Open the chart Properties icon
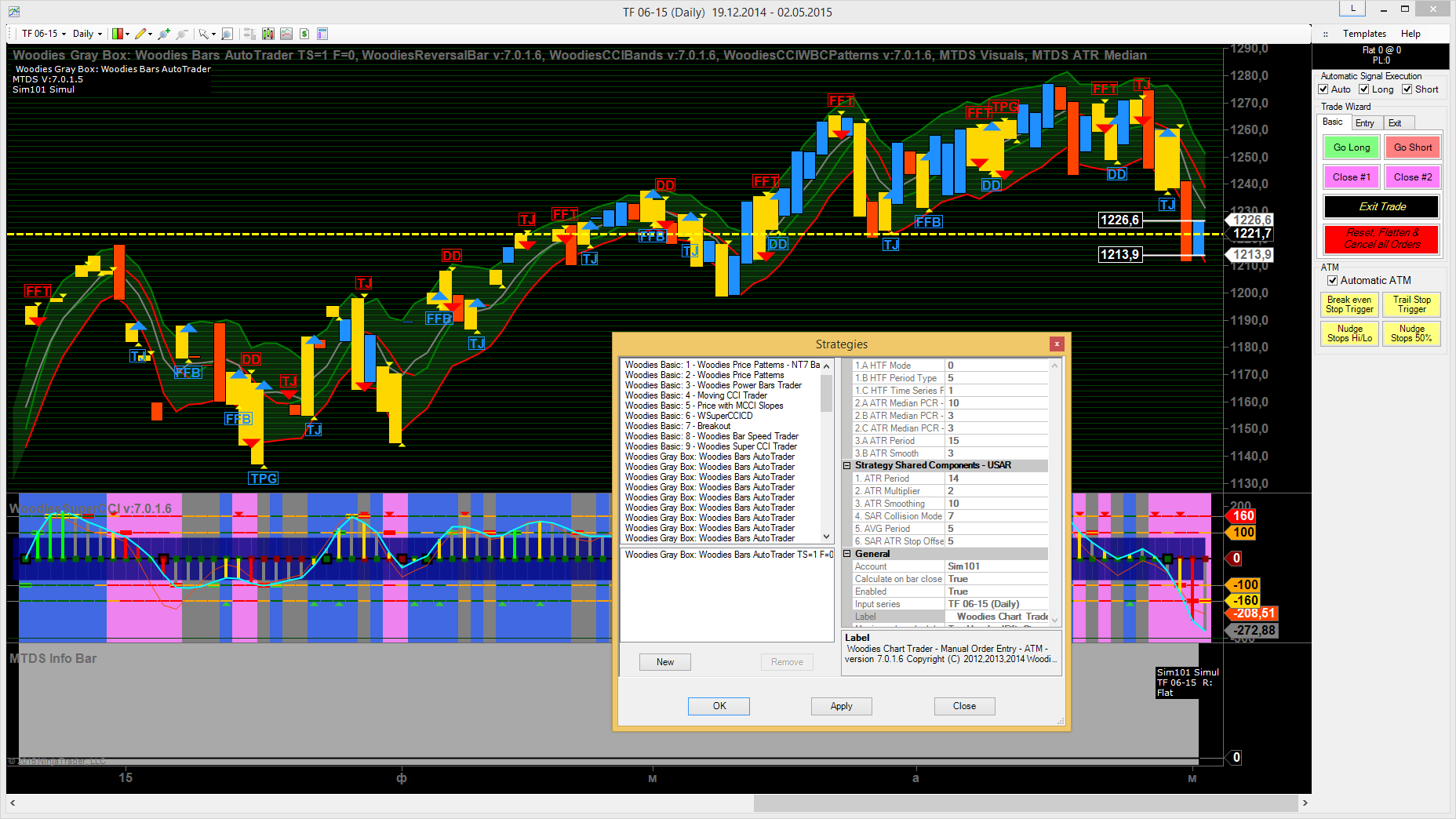The height and width of the screenshot is (819, 1456). (x=322, y=34)
